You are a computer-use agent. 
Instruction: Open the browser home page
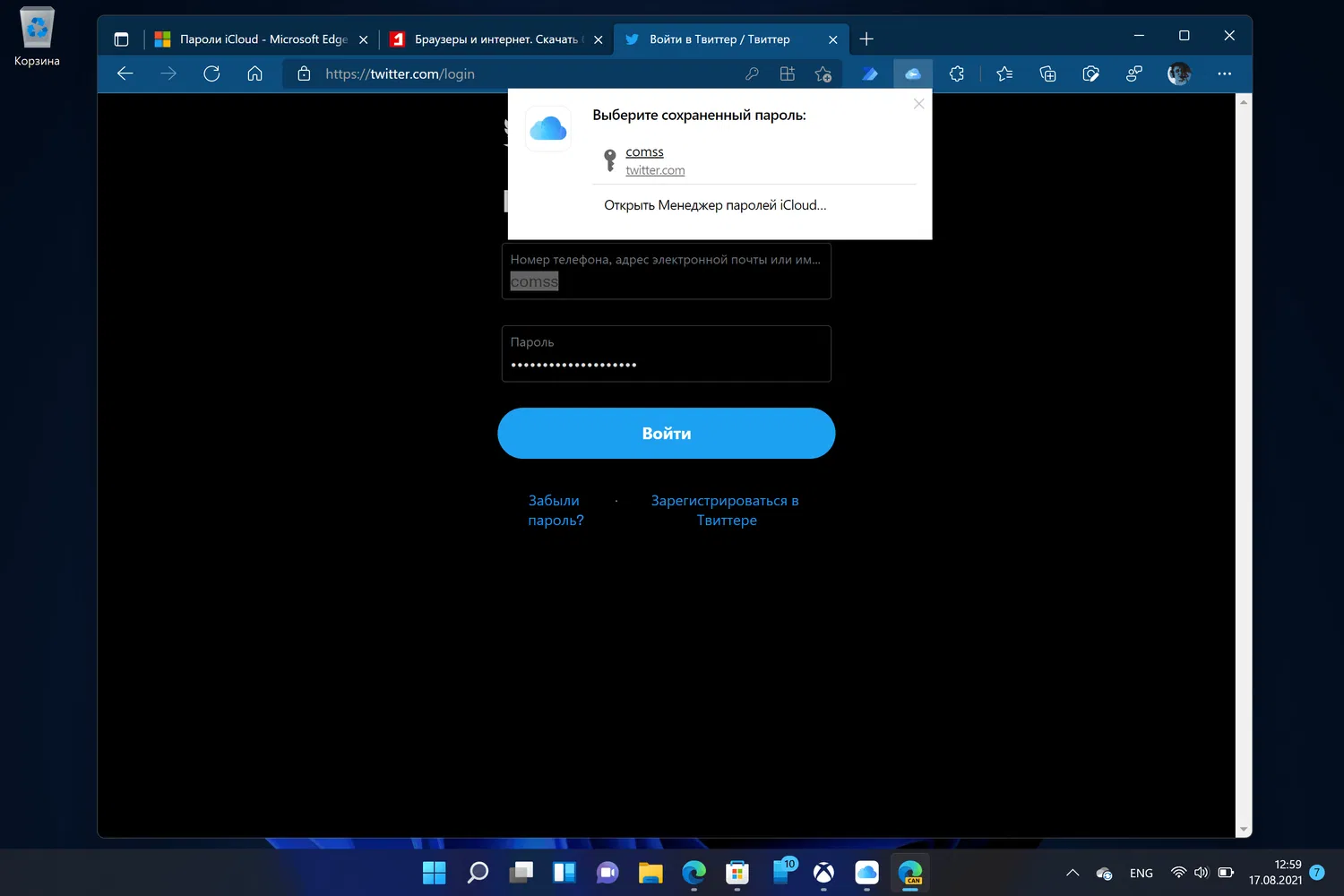coord(255,73)
